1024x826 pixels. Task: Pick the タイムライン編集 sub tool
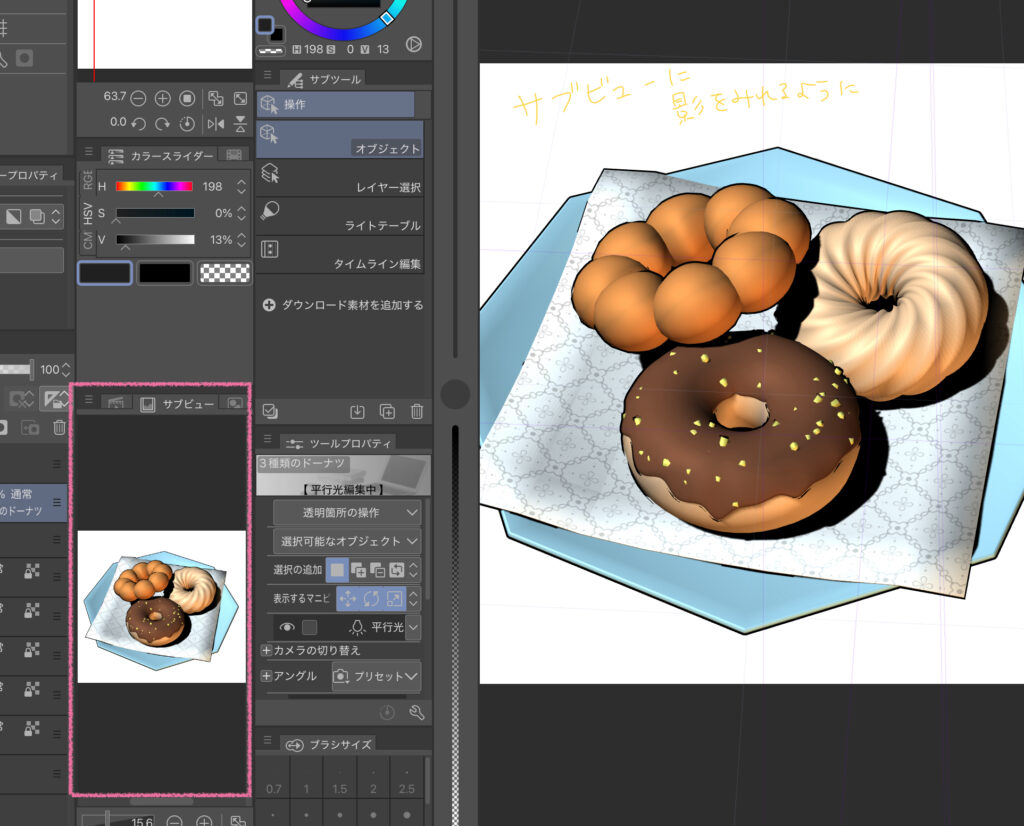(x=339, y=256)
